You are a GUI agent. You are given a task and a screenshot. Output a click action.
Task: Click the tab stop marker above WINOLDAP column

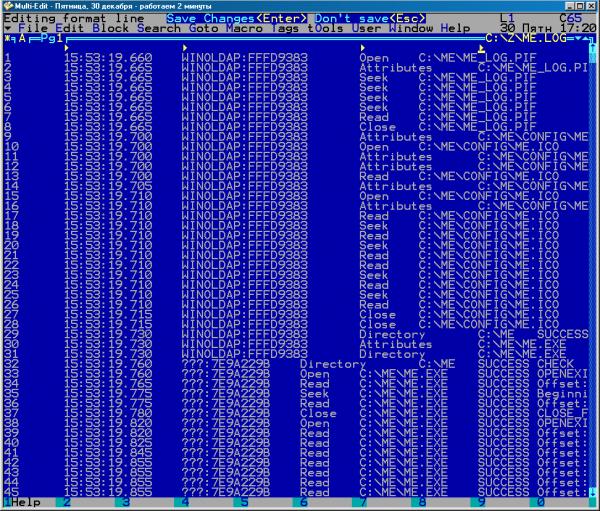[x=185, y=48]
